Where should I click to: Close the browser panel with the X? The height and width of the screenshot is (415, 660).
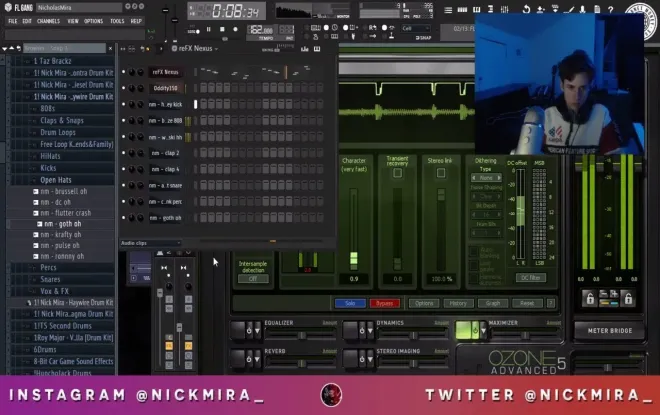[110, 49]
